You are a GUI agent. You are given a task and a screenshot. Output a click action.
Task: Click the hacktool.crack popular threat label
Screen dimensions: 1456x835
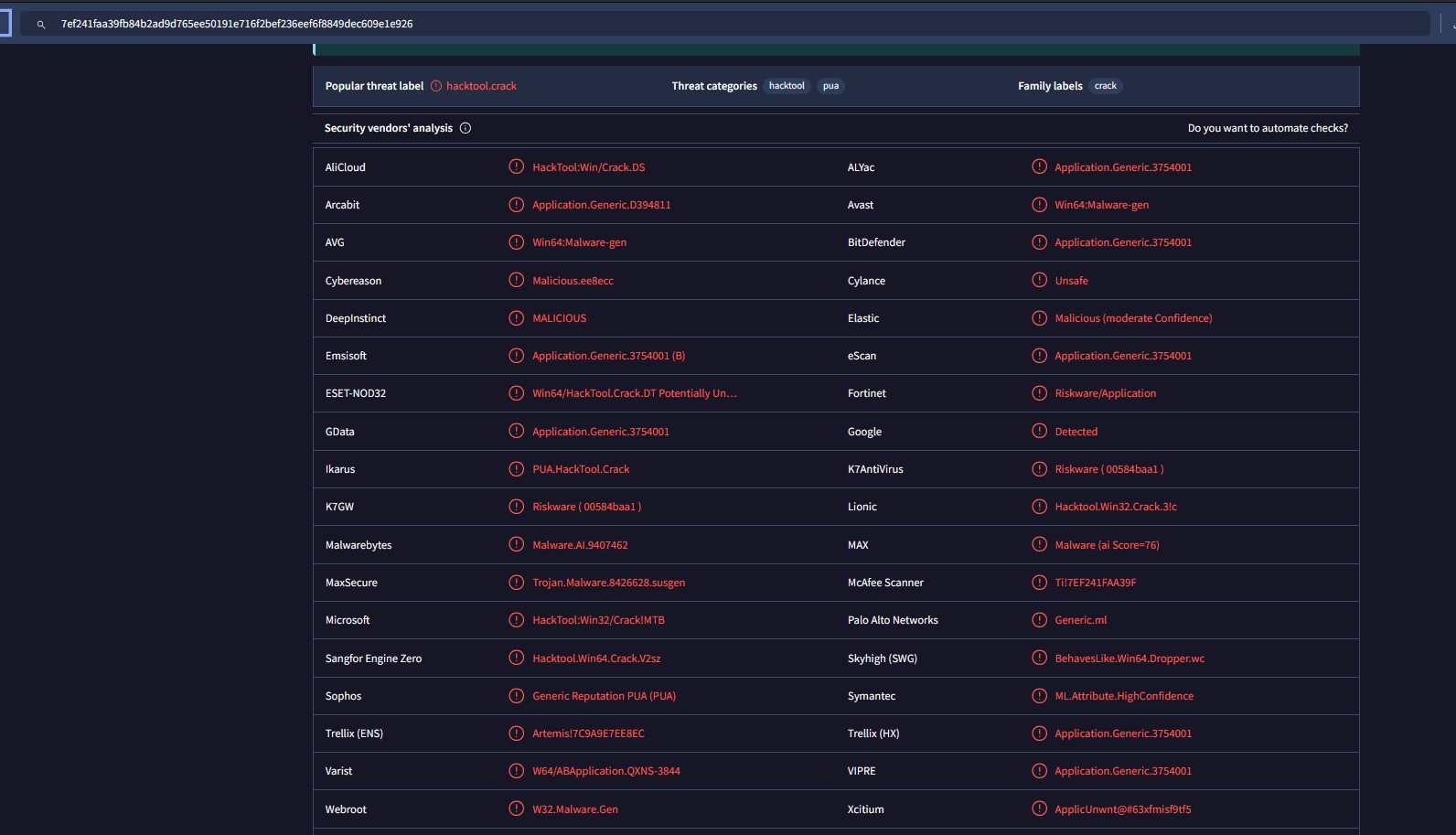click(481, 86)
